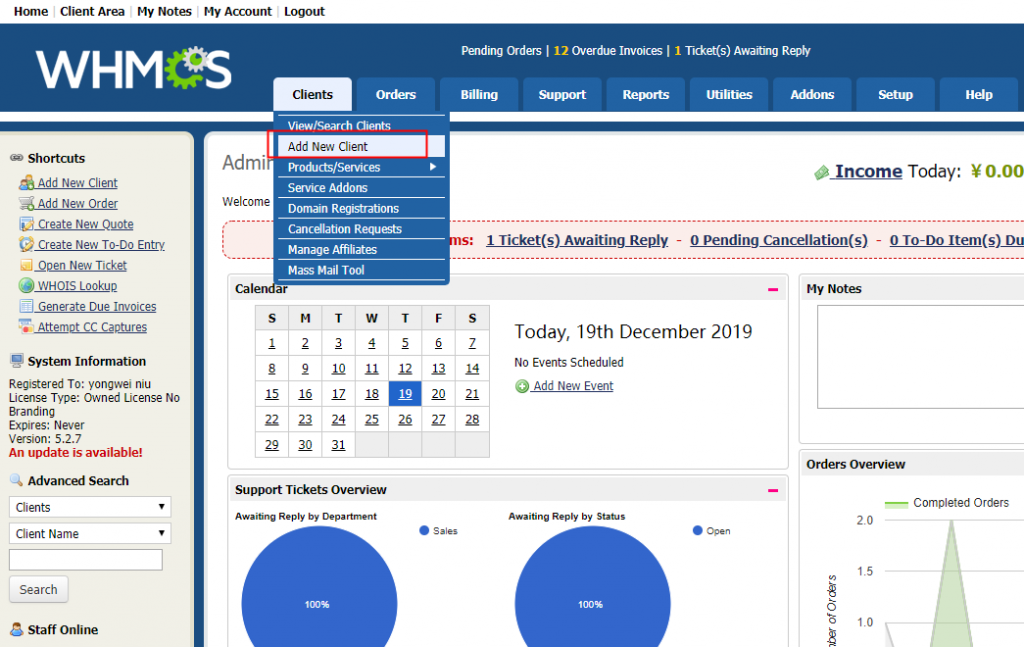Viewport: 1024px width, 647px height.
Task: Click the Open New Ticket icon
Action: (27, 265)
